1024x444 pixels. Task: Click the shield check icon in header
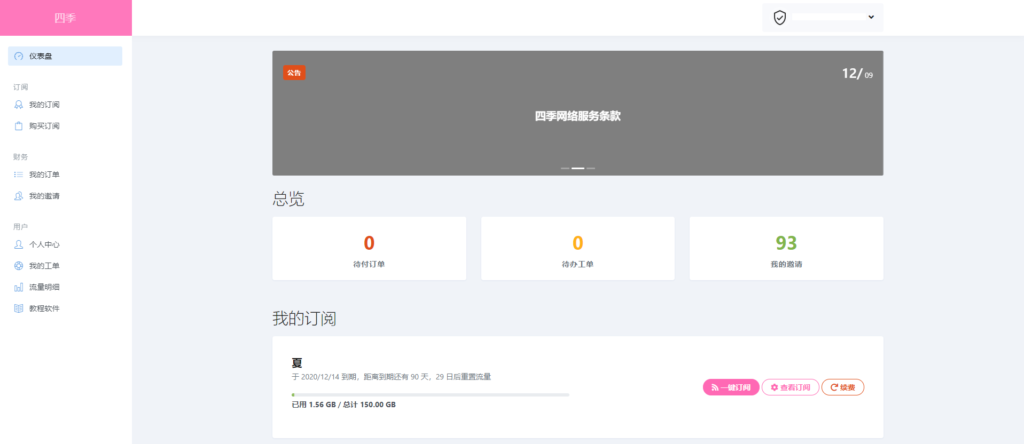[x=780, y=18]
